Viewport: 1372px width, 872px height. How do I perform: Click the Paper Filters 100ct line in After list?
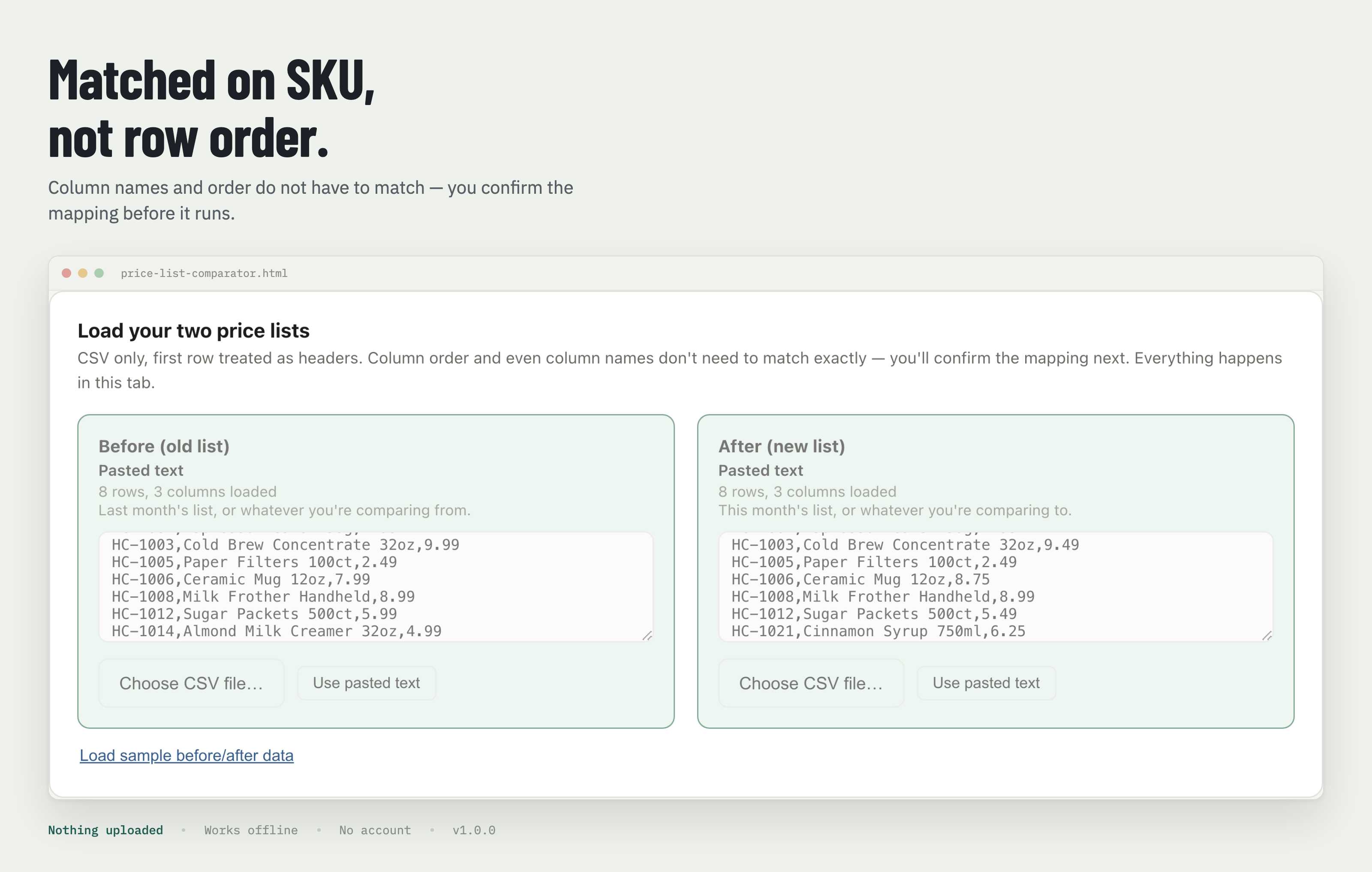click(x=874, y=562)
